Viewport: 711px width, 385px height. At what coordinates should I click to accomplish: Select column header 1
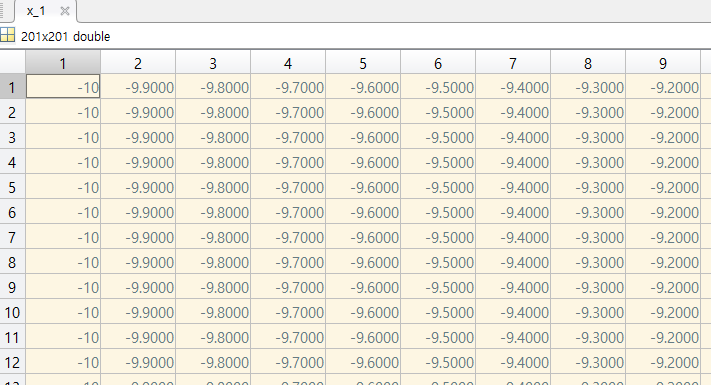(x=63, y=63)
